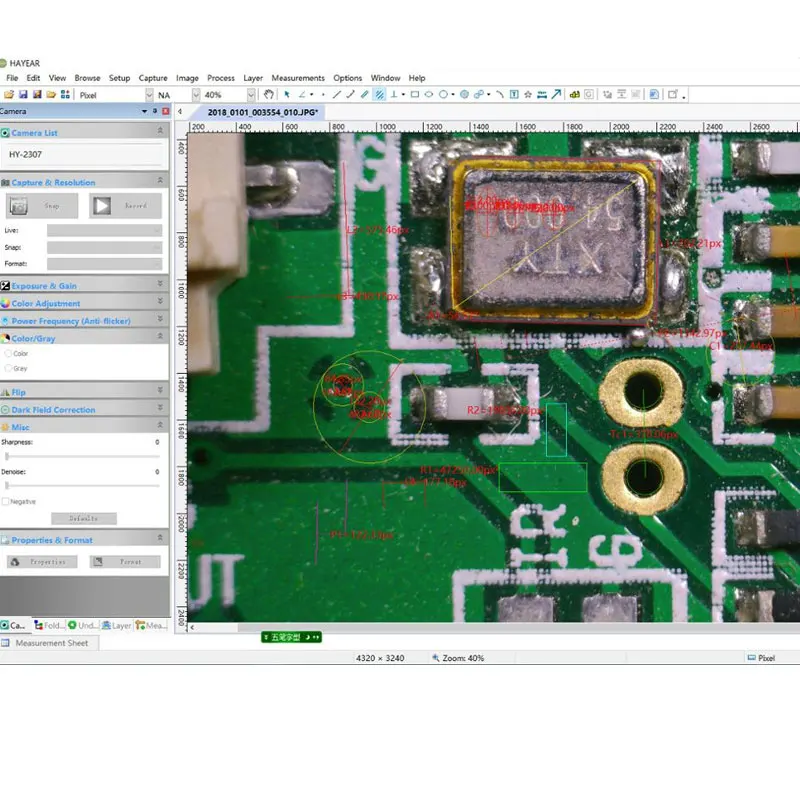Open the Measurements menu
Image resolution: width=800 pixels, height=800 pixels.
point(298,78)
